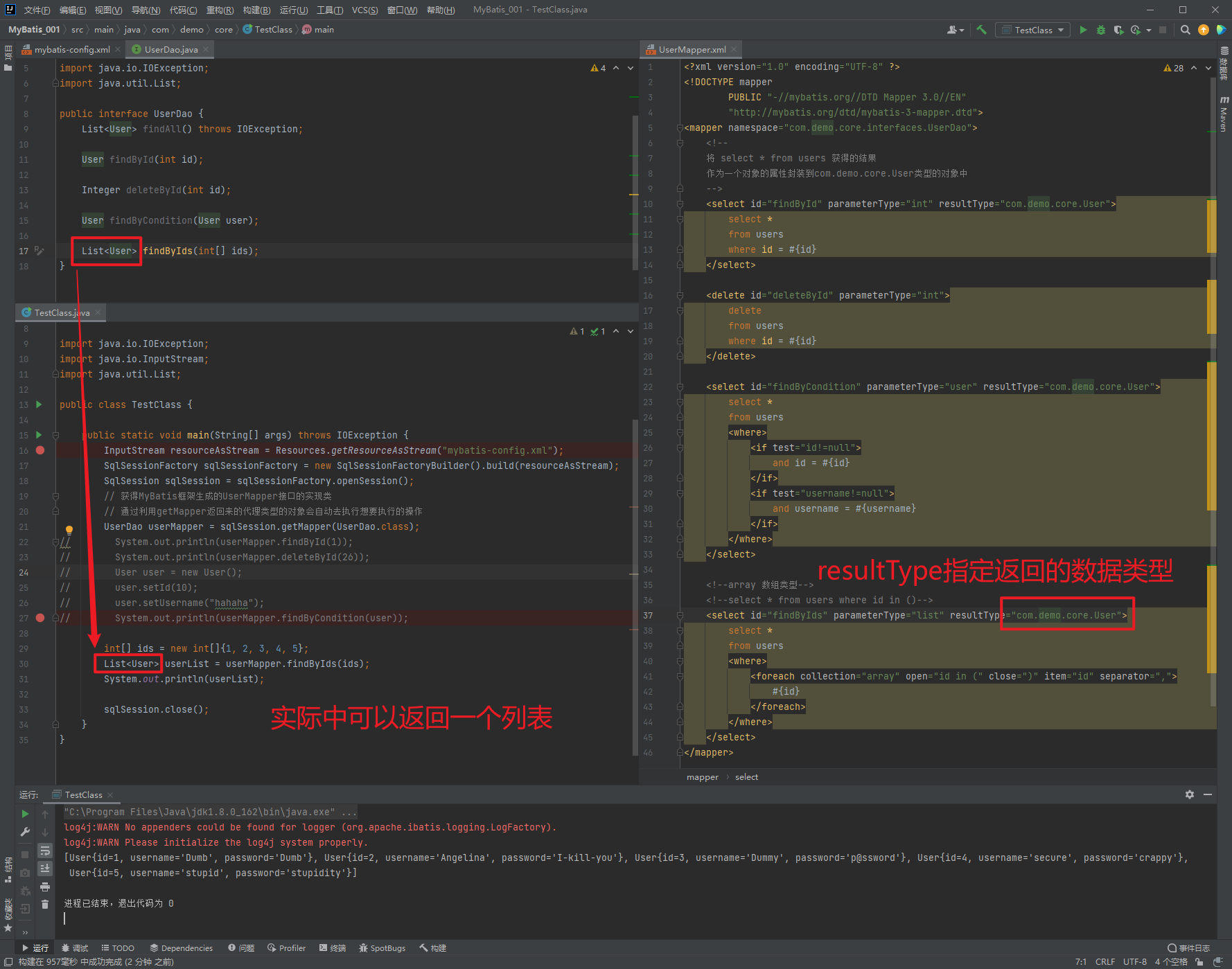The image size is (1232, 969).
Task: Open Run panel settings gear icon
Action: coord(1190,794)
